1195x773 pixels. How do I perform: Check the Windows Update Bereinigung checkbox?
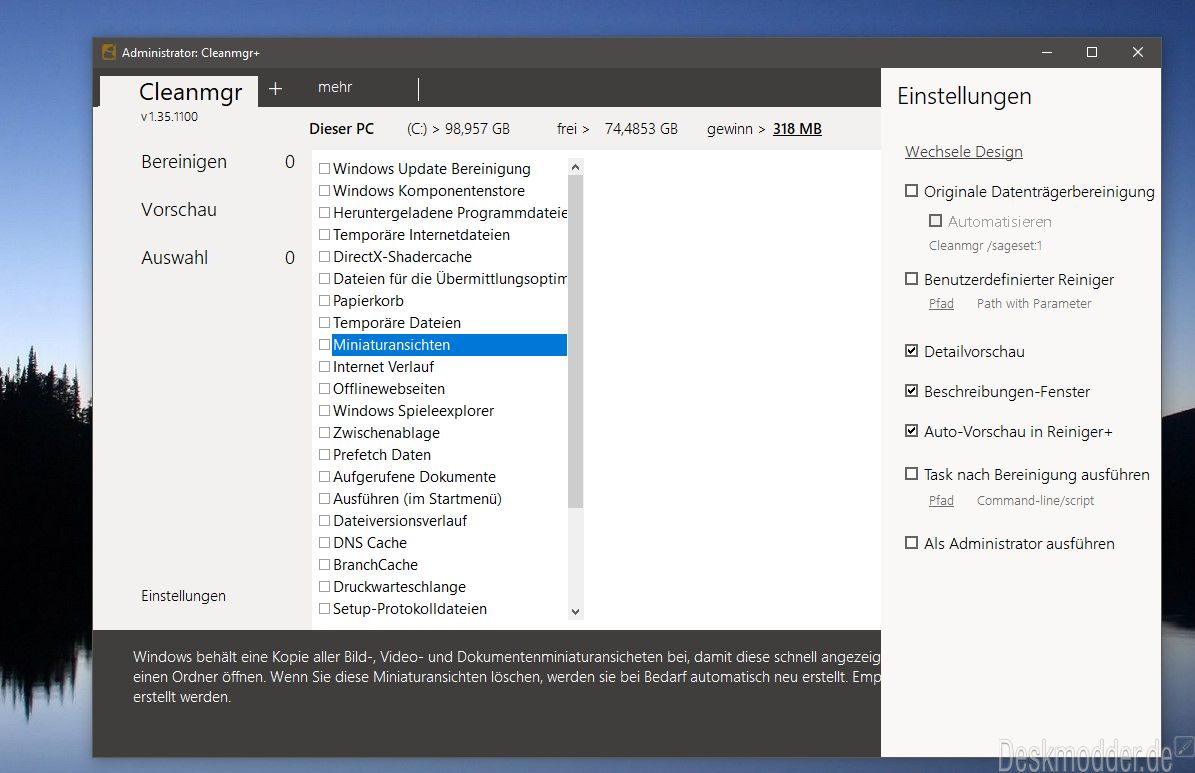tap(325, 168)
